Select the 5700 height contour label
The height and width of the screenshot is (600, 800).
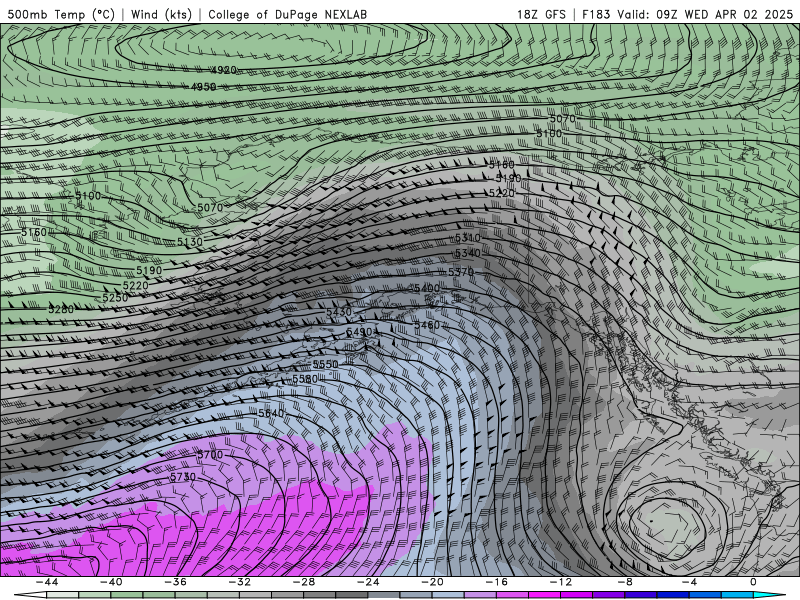(x=210, y=454)
